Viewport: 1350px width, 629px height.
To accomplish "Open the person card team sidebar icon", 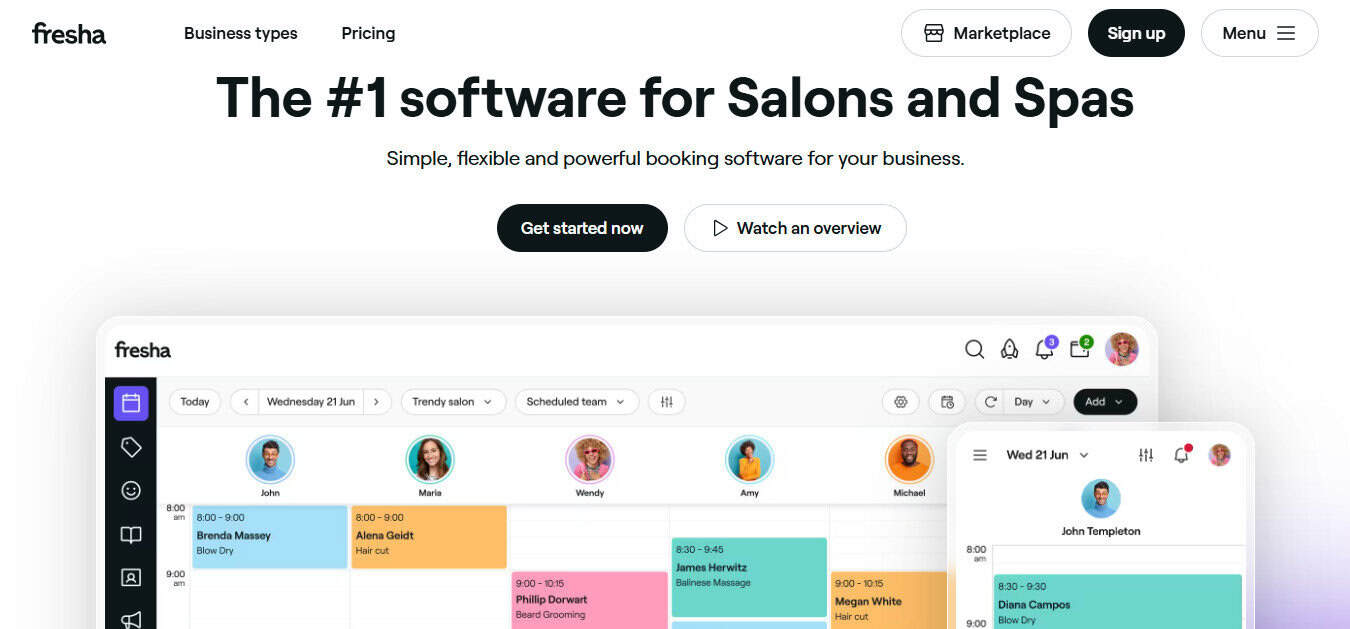I will (x=131, y=577).
